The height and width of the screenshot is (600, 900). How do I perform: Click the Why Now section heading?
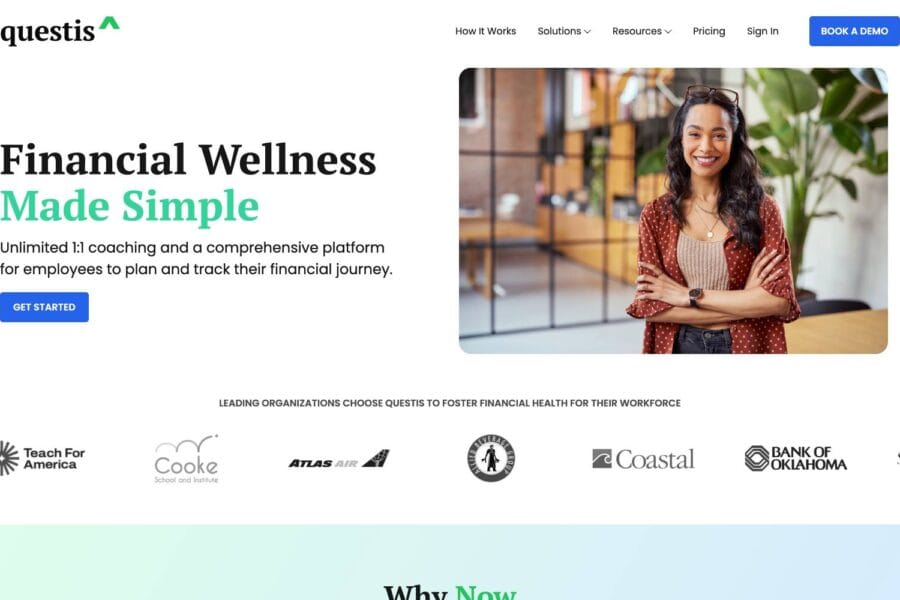pos(450,591)
